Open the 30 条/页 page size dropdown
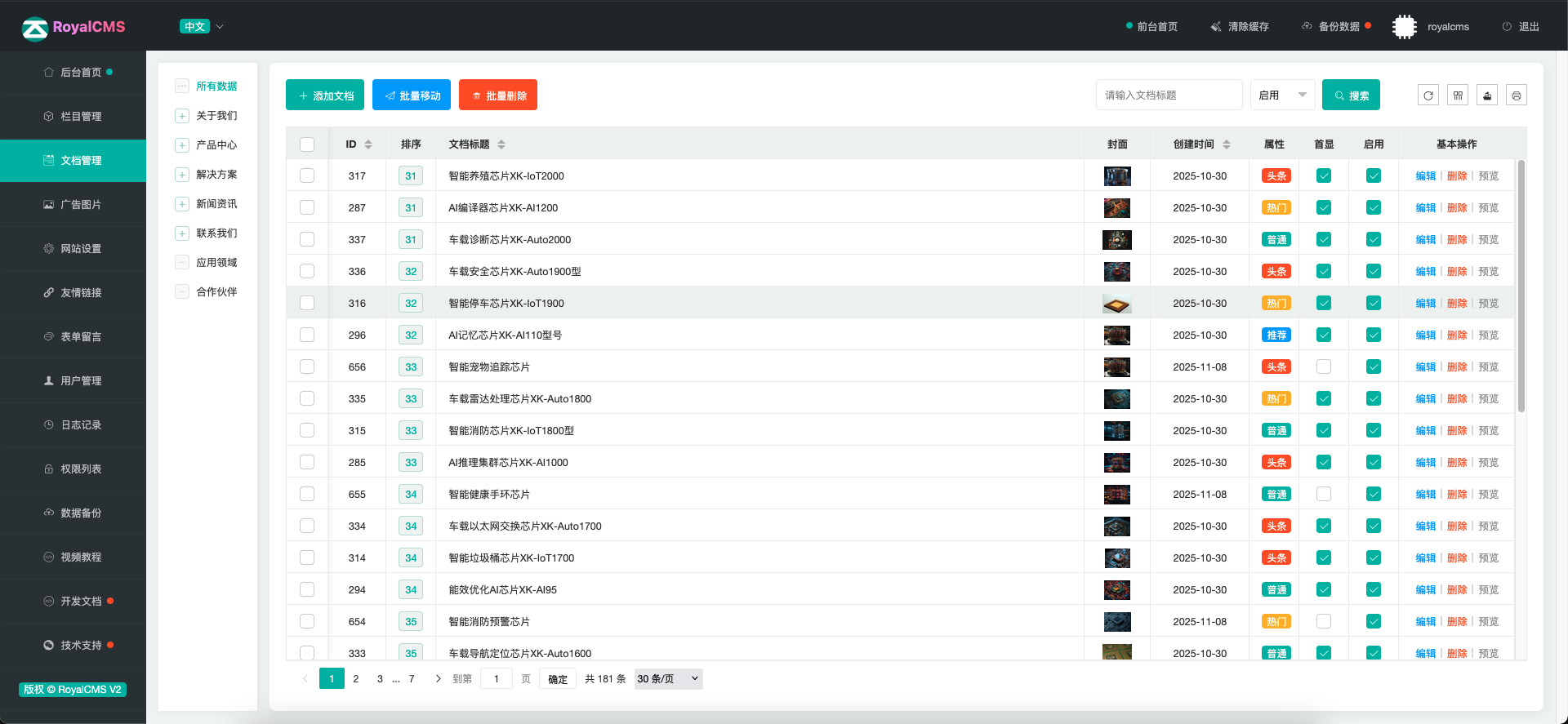The height and width of the screenshot is (724, 1568). tap(669, 678)
